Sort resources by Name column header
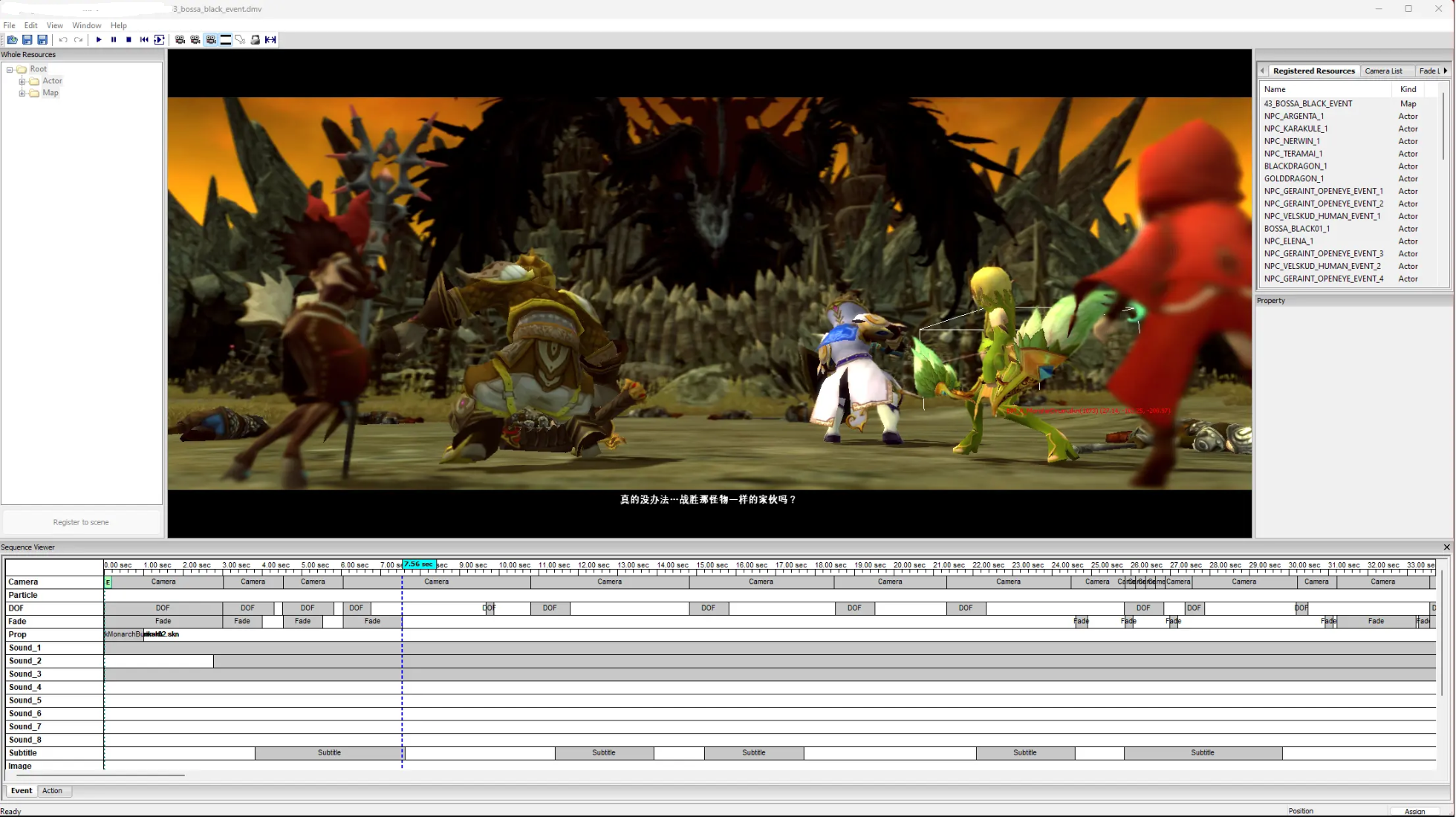This screenshot has height=817, width=1456. 1325,89
